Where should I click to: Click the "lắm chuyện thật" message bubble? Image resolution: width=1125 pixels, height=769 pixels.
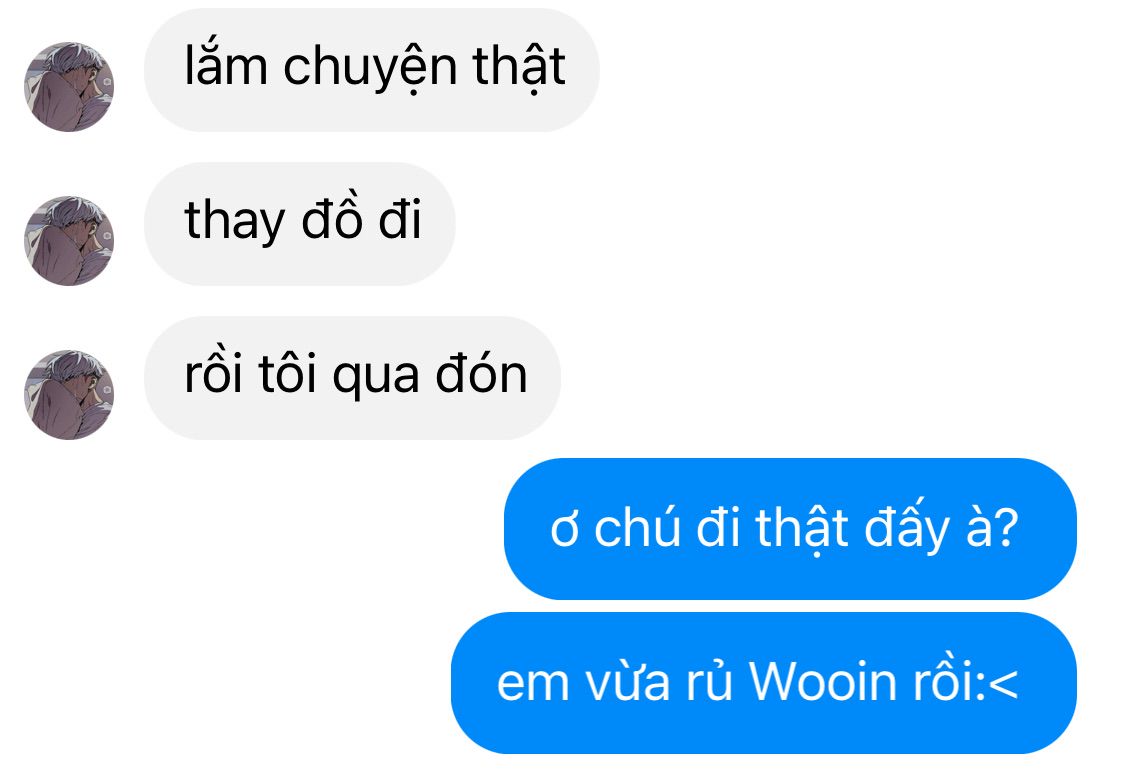(372, 70)
